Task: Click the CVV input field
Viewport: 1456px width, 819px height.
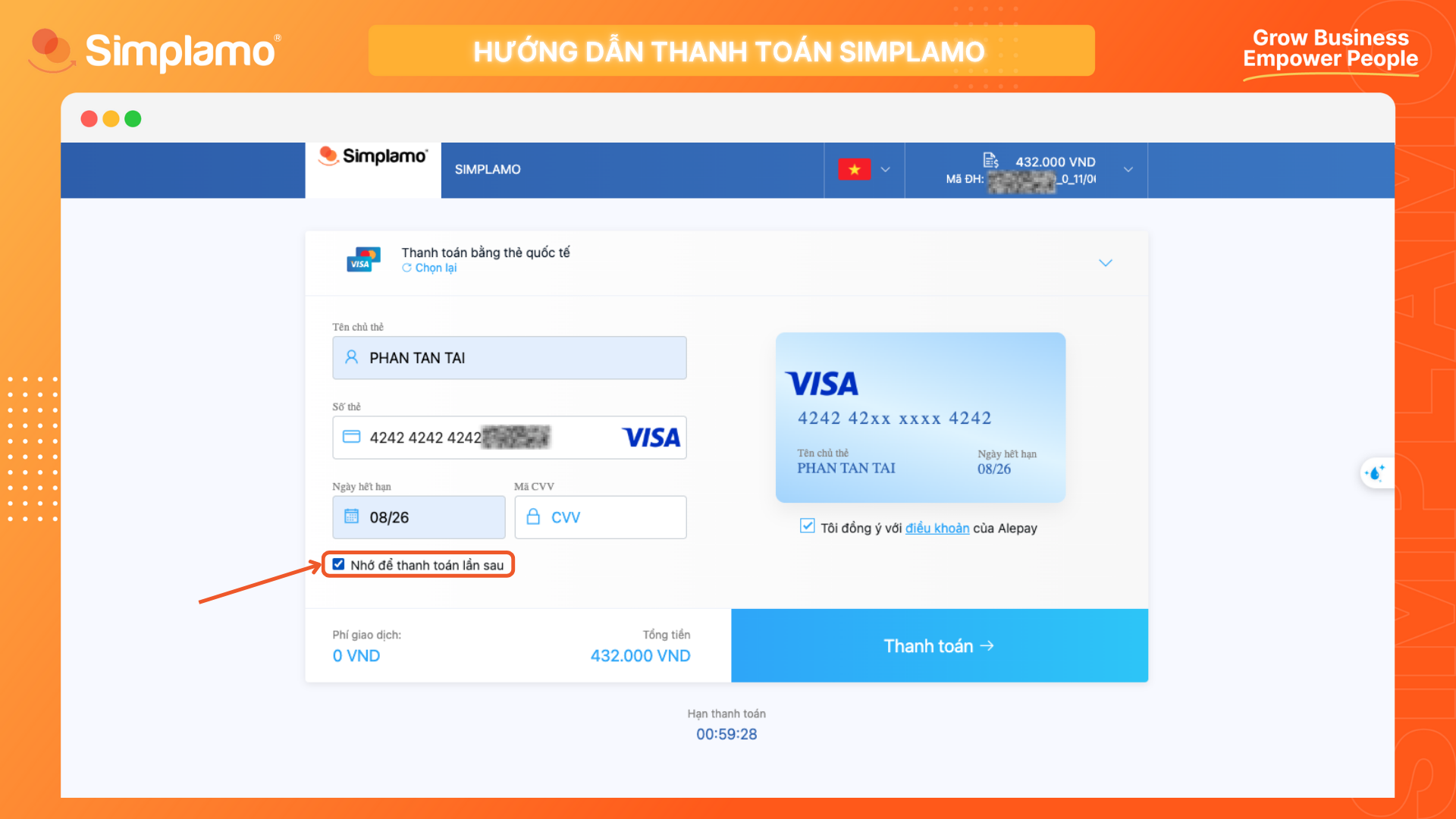Action: 601,517
